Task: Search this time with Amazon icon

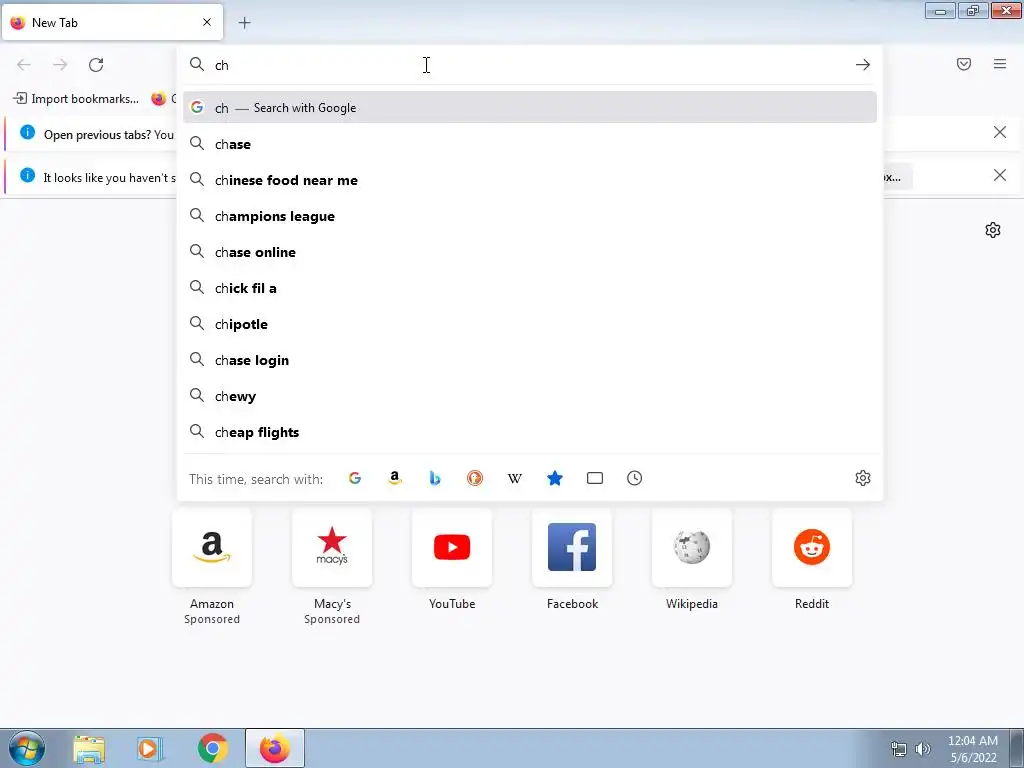Action: (394, 478)
